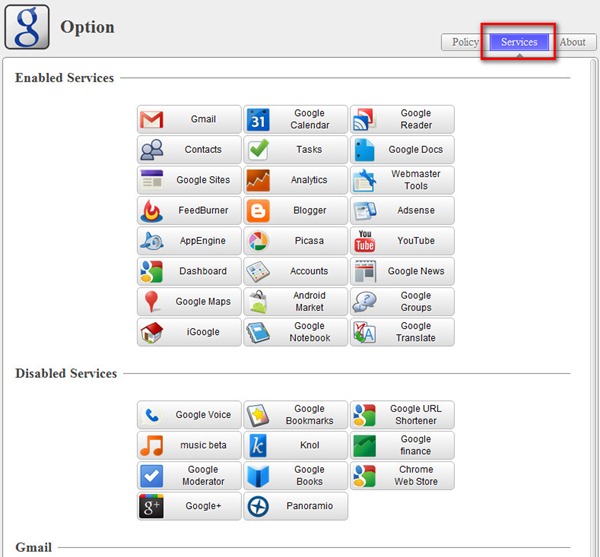Select the Google Sites page icon

[152, 180]
